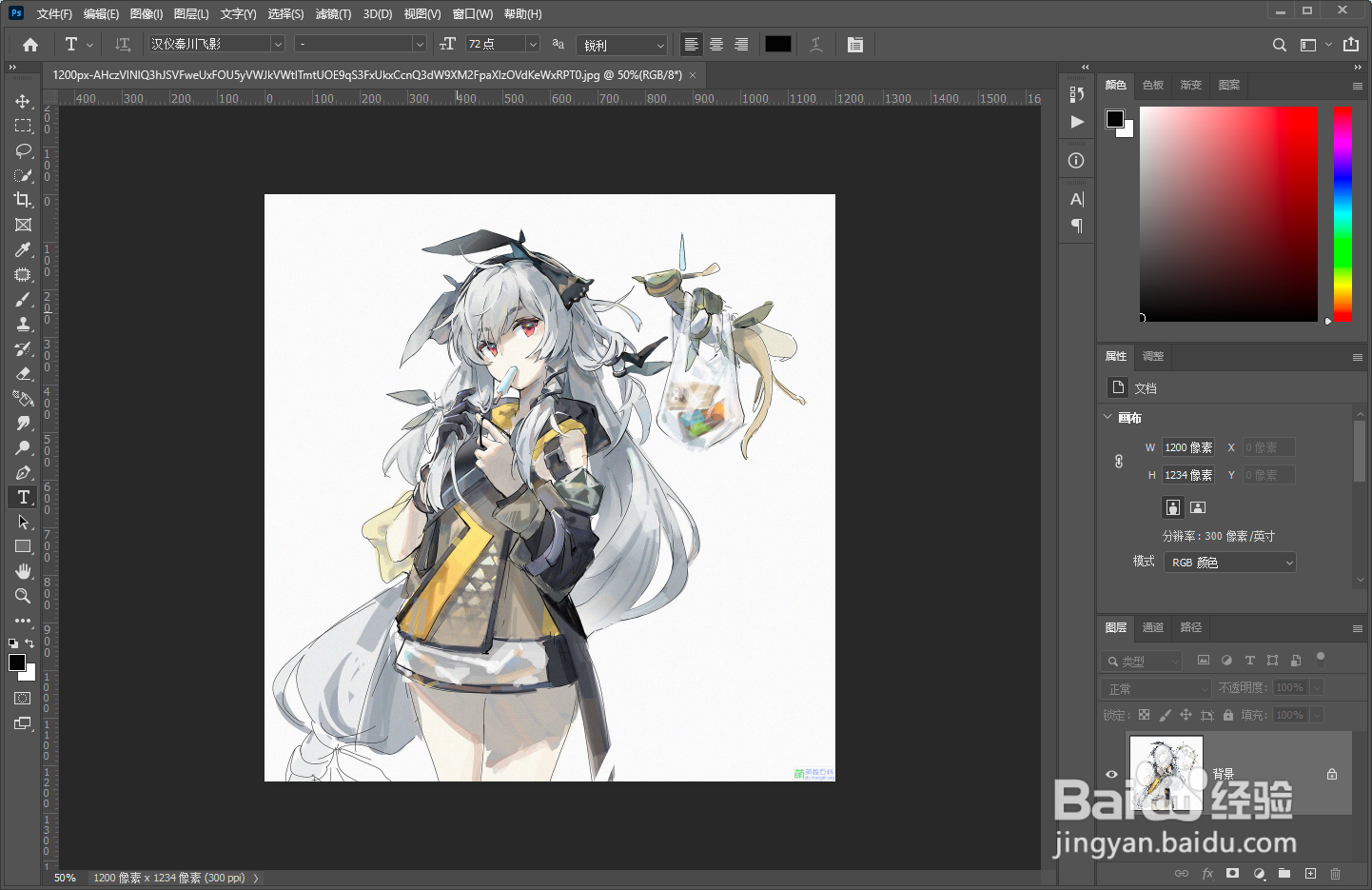Collapse the 画布 section

click(1107, 417)
